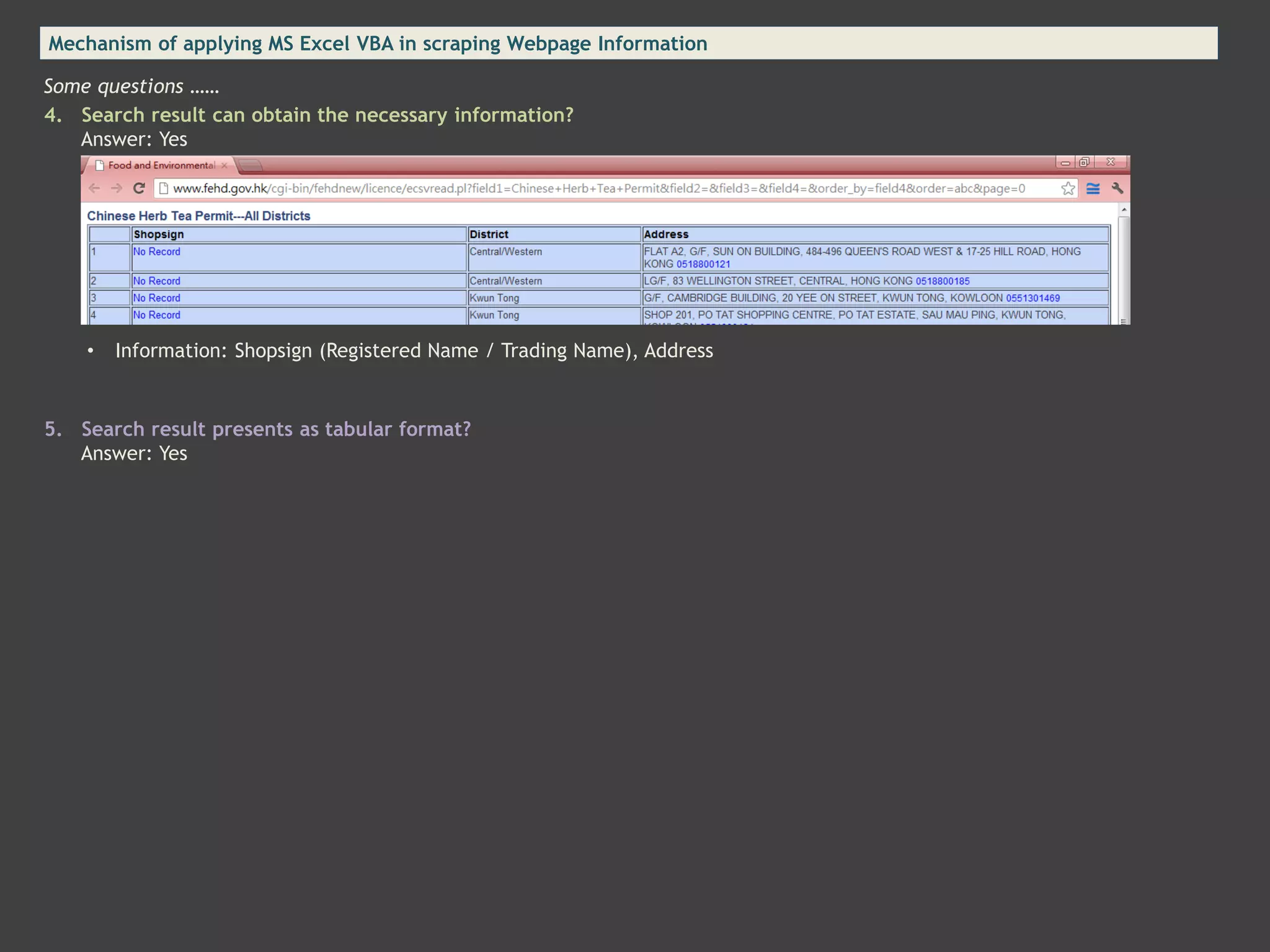This screenshot has width=1270, height=952.
Task: Click the Shopsign column header
Action: pyautogui.click(x=299, y=234)
